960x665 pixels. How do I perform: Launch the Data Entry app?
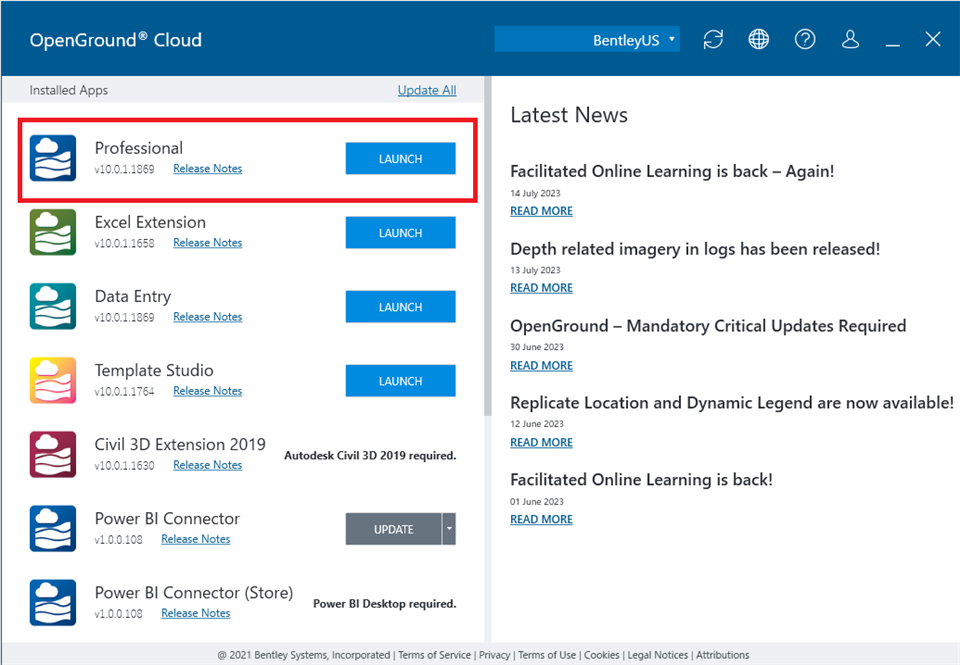[400, 307]
